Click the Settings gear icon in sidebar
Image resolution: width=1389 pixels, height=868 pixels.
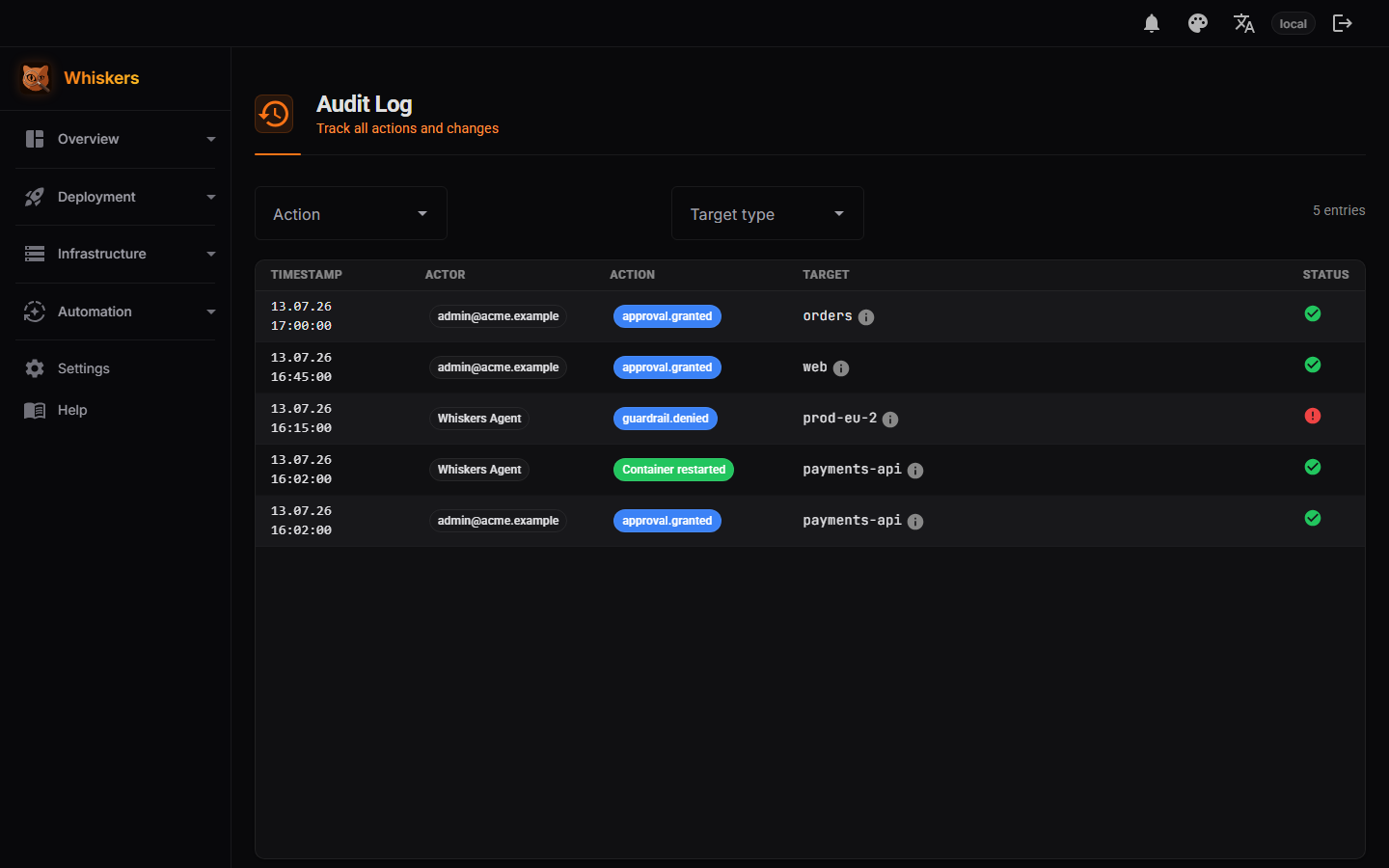pyautogui.click(x=35, y=368)
